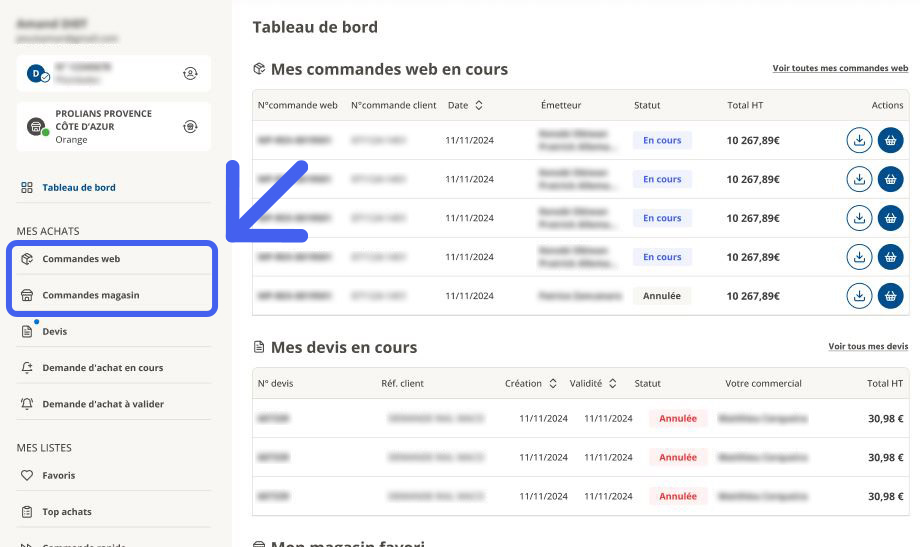
Task: Click the document icon beside Mes devis en cours
Action: 259,347
